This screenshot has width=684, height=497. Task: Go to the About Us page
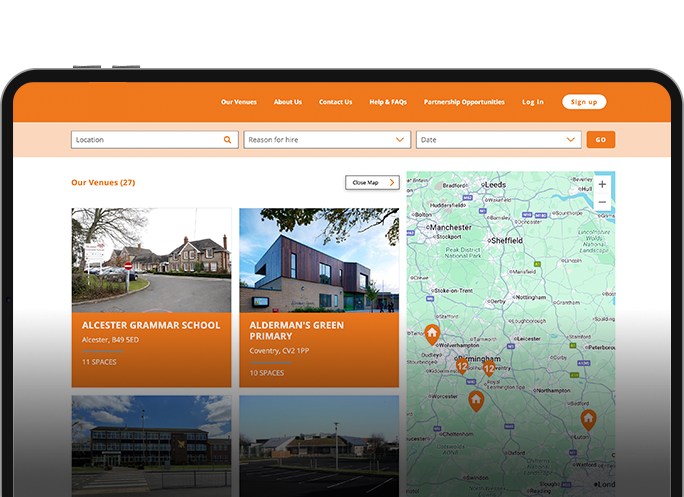tap(288, 102)
